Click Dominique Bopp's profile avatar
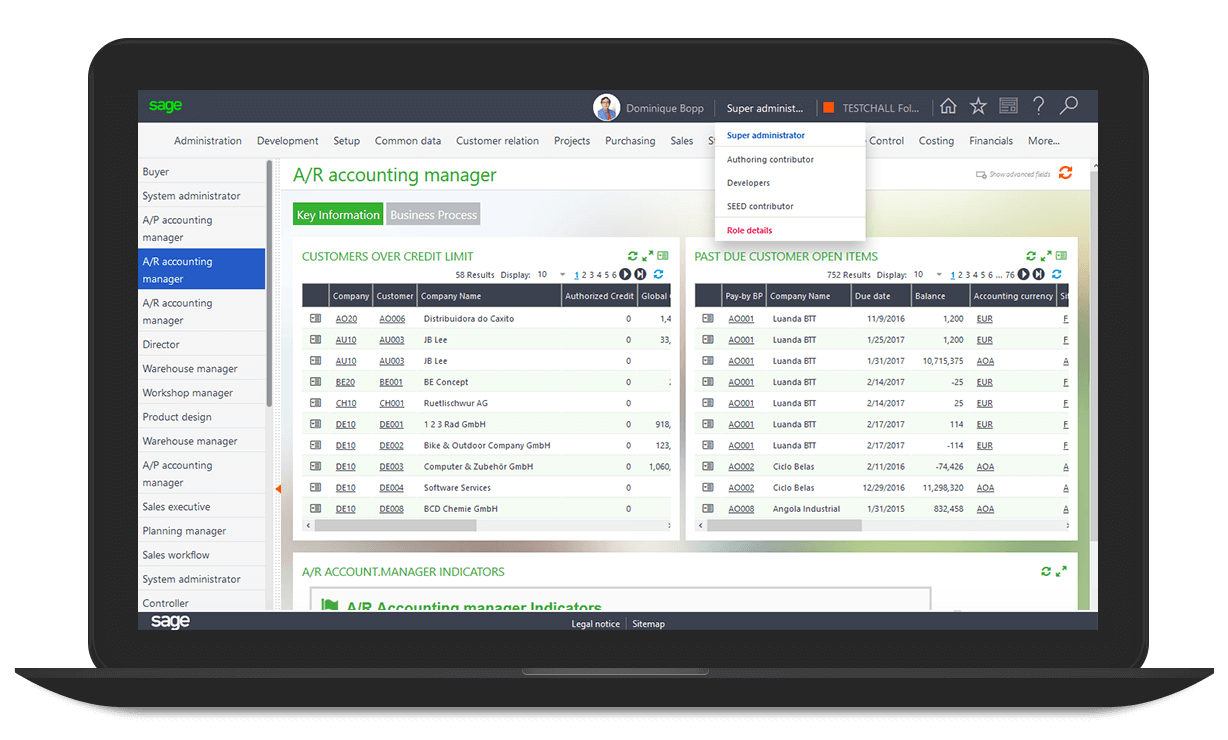The height and width of the screenshot is (740, 1228). (606, 108)
